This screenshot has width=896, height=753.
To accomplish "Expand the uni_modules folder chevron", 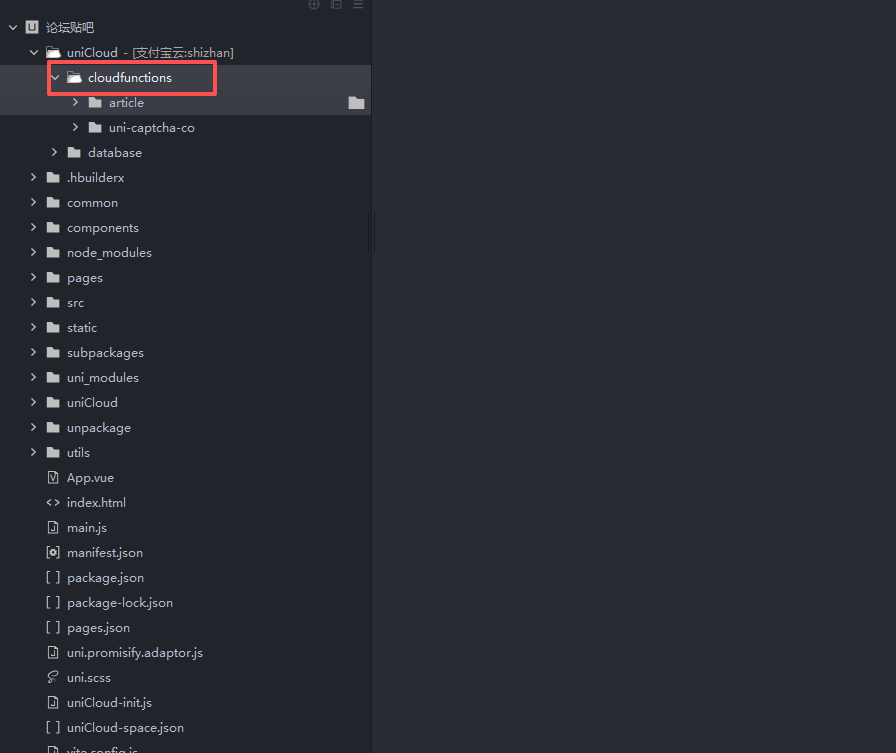I will pos(33,378).
